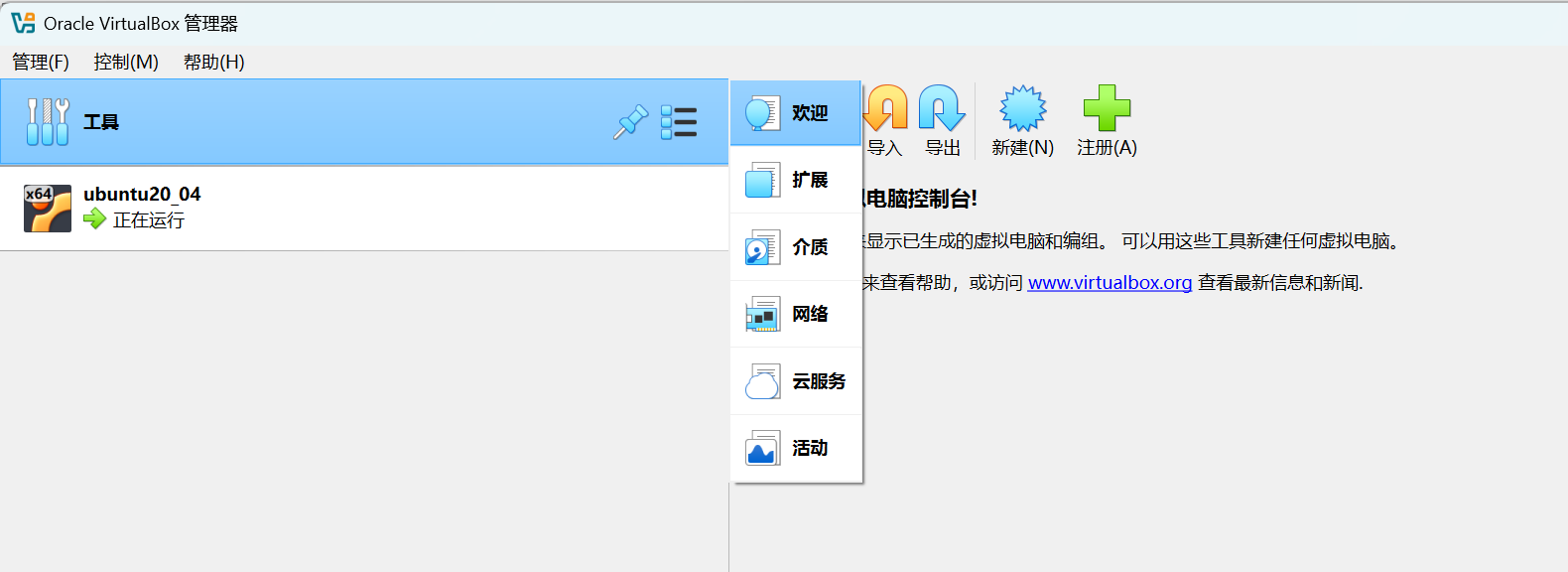This screenshot has width=1568, height=572.
Task: Click the 云服务 cloud icon
Action: point(762,381)
